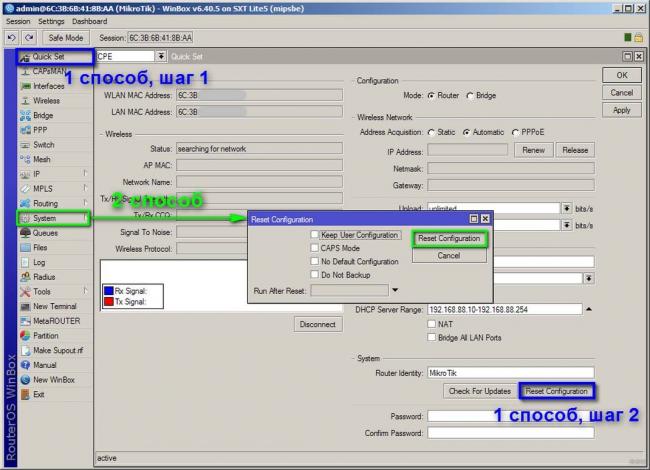Viewport: 650px width, 470px height.
Task: Click the IP menu icon in sidebar
Action: [x=26, y=174]
